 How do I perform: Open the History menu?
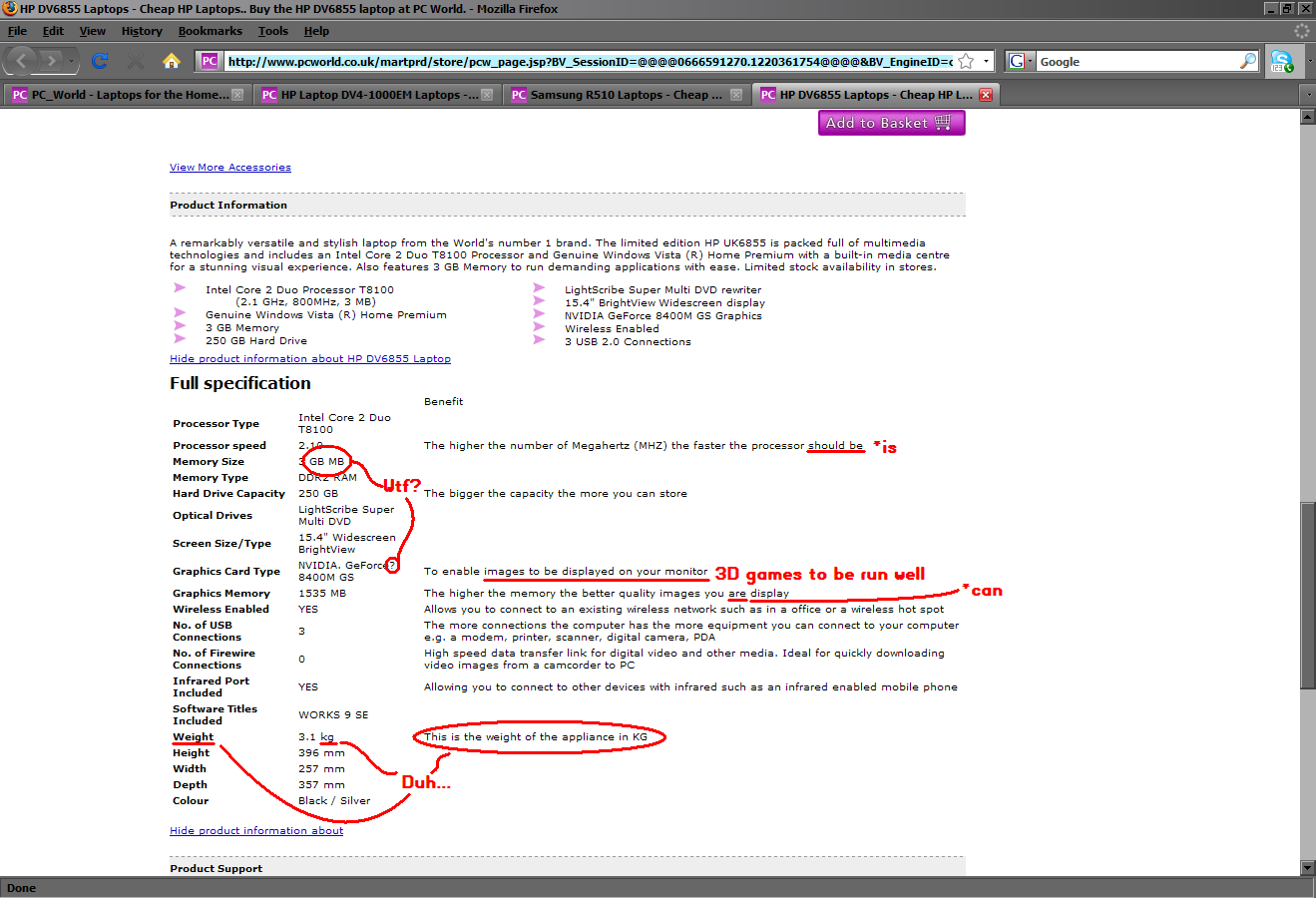pyautogui.click(x=142, y=31)
